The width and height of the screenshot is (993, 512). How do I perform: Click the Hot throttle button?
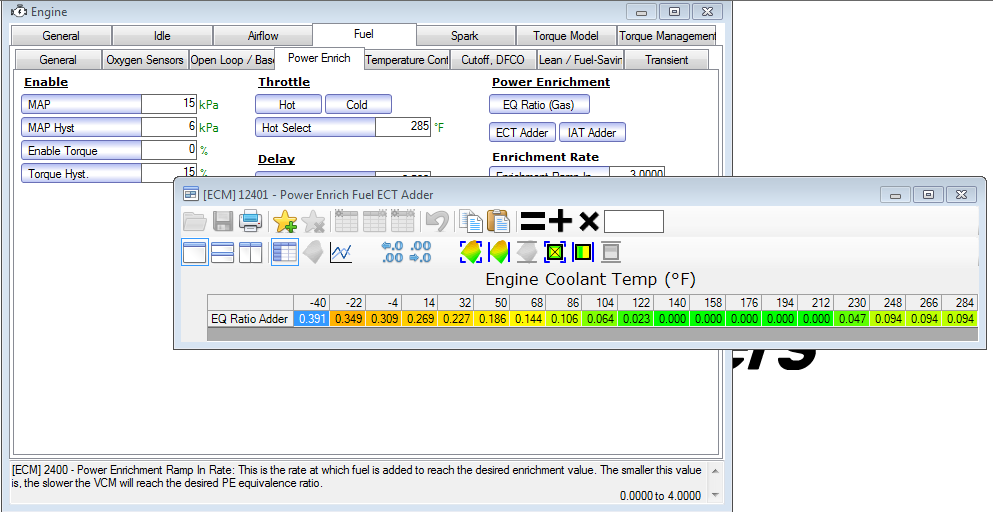(x=288, y=104)
